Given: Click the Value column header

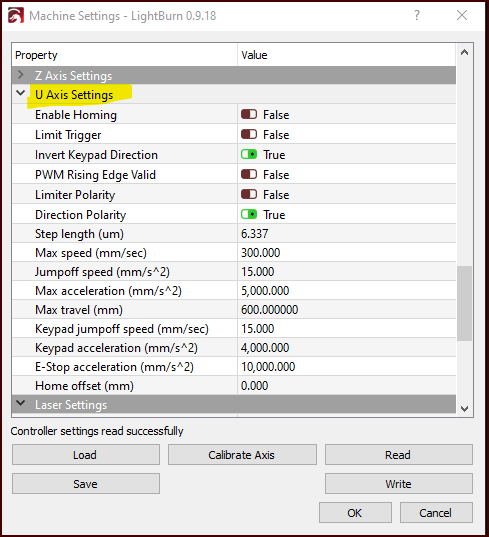Looking at the screenshot, I should click(347, 55).
